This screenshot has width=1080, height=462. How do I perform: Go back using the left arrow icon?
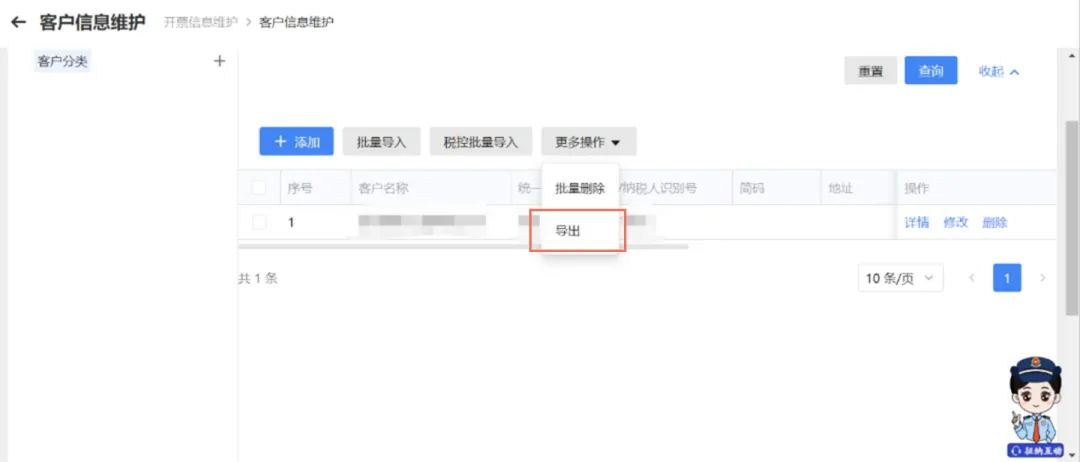pyautogui.click(x=19, y=22)
